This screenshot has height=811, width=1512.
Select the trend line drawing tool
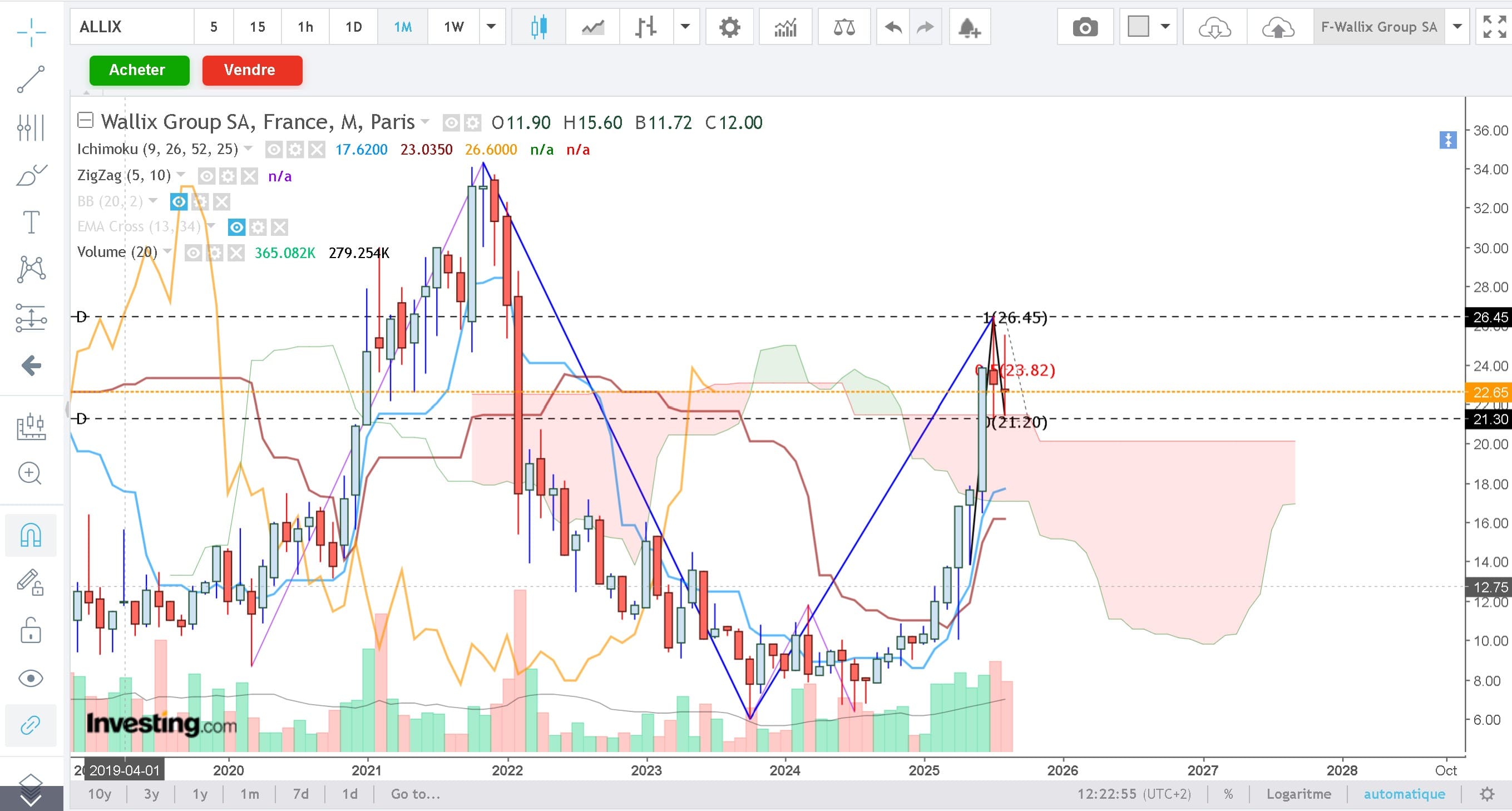(31, 79)
